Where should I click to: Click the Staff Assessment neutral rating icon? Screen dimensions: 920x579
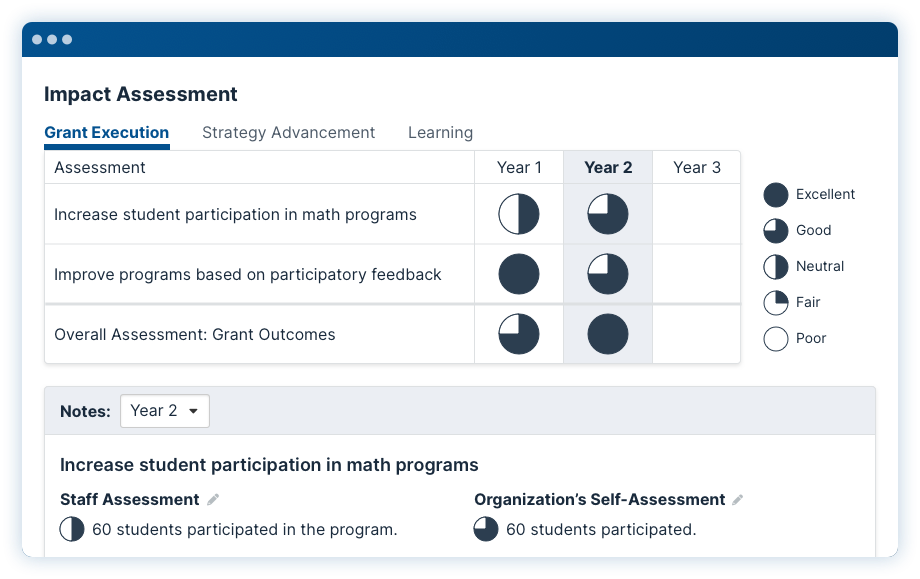[72, 529]
